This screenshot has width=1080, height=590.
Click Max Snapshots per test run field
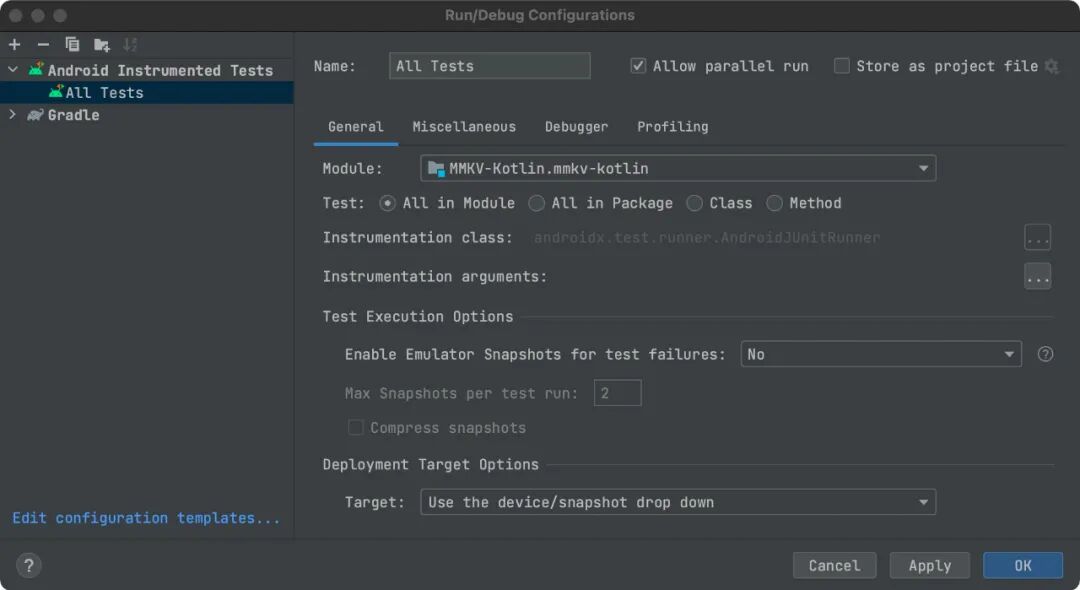[618, 393]
